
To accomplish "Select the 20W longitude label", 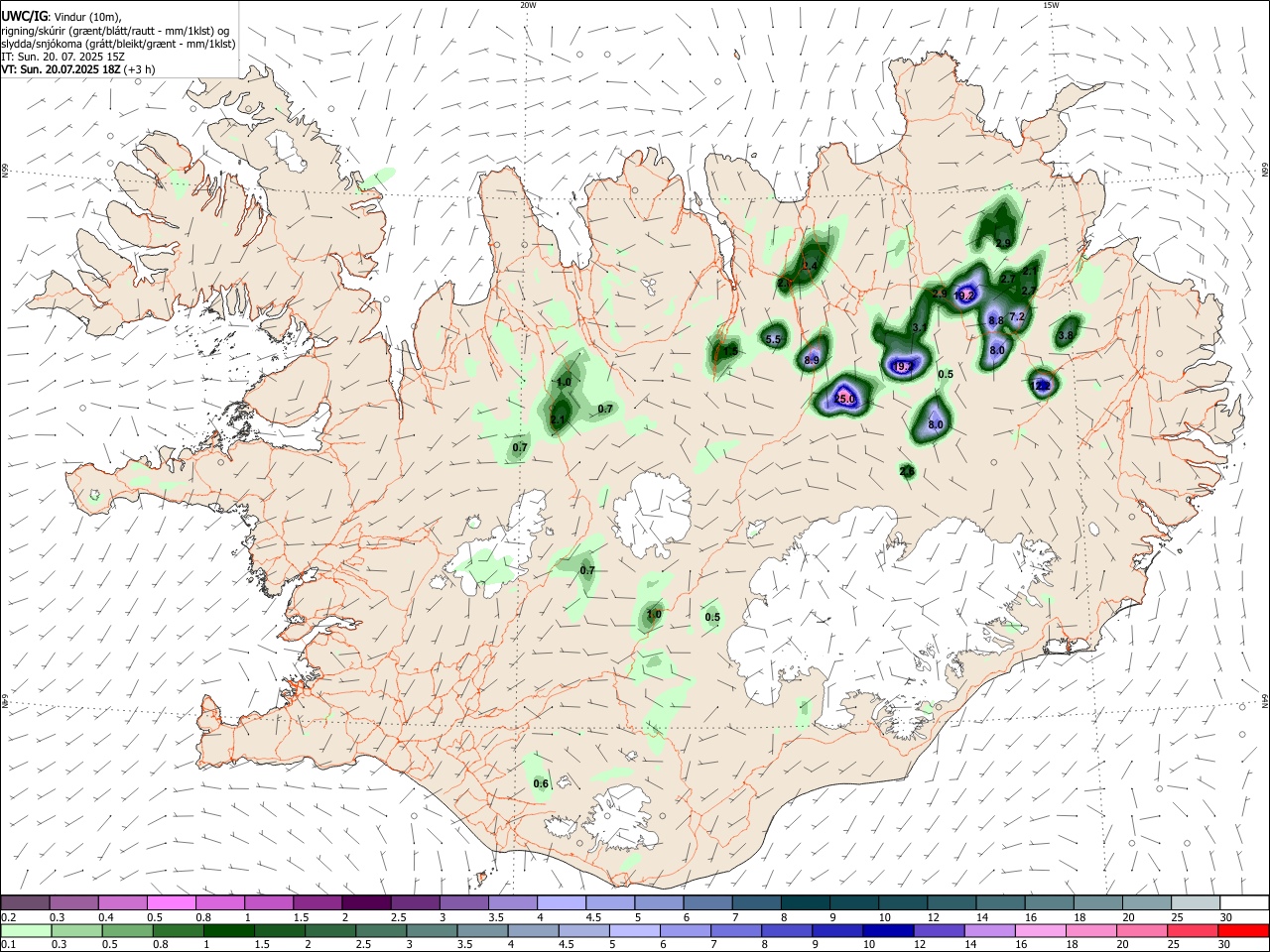I will pyautogui.click(x=528, y=5).
